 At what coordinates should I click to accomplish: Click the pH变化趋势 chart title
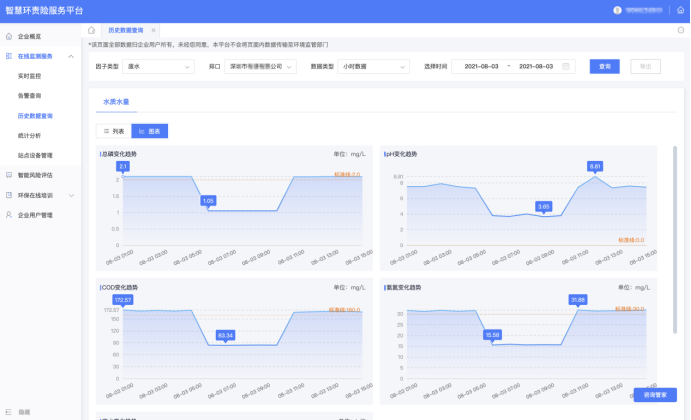coord(401,154)
